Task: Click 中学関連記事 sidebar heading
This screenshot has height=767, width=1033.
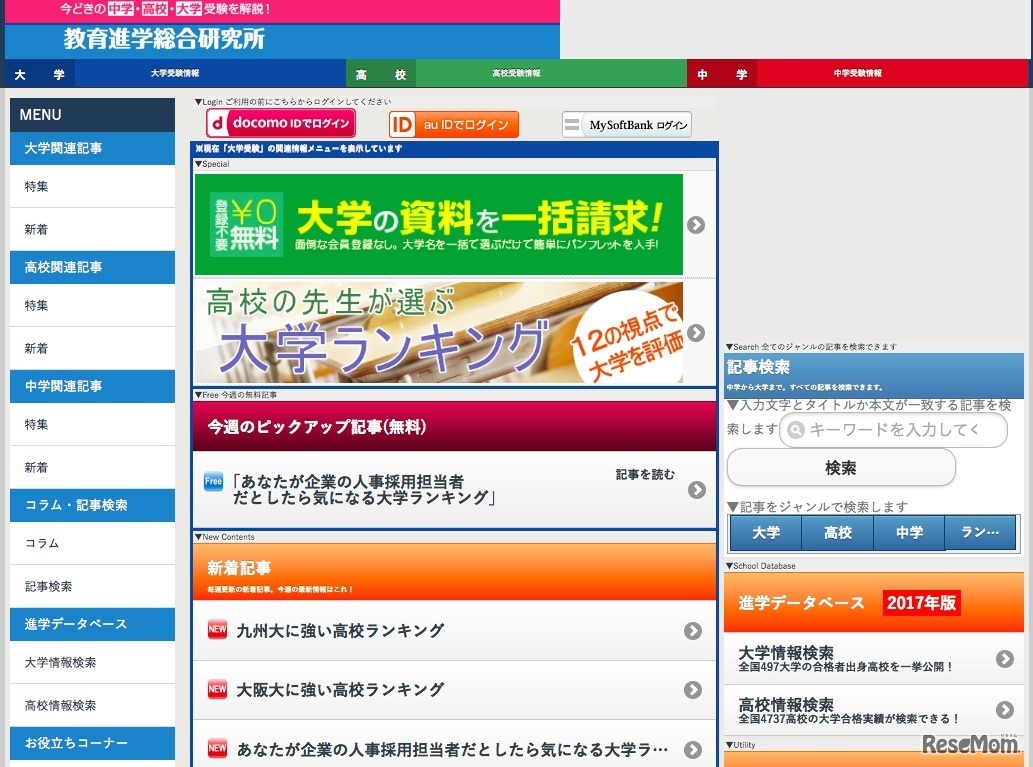Action: 92,386
